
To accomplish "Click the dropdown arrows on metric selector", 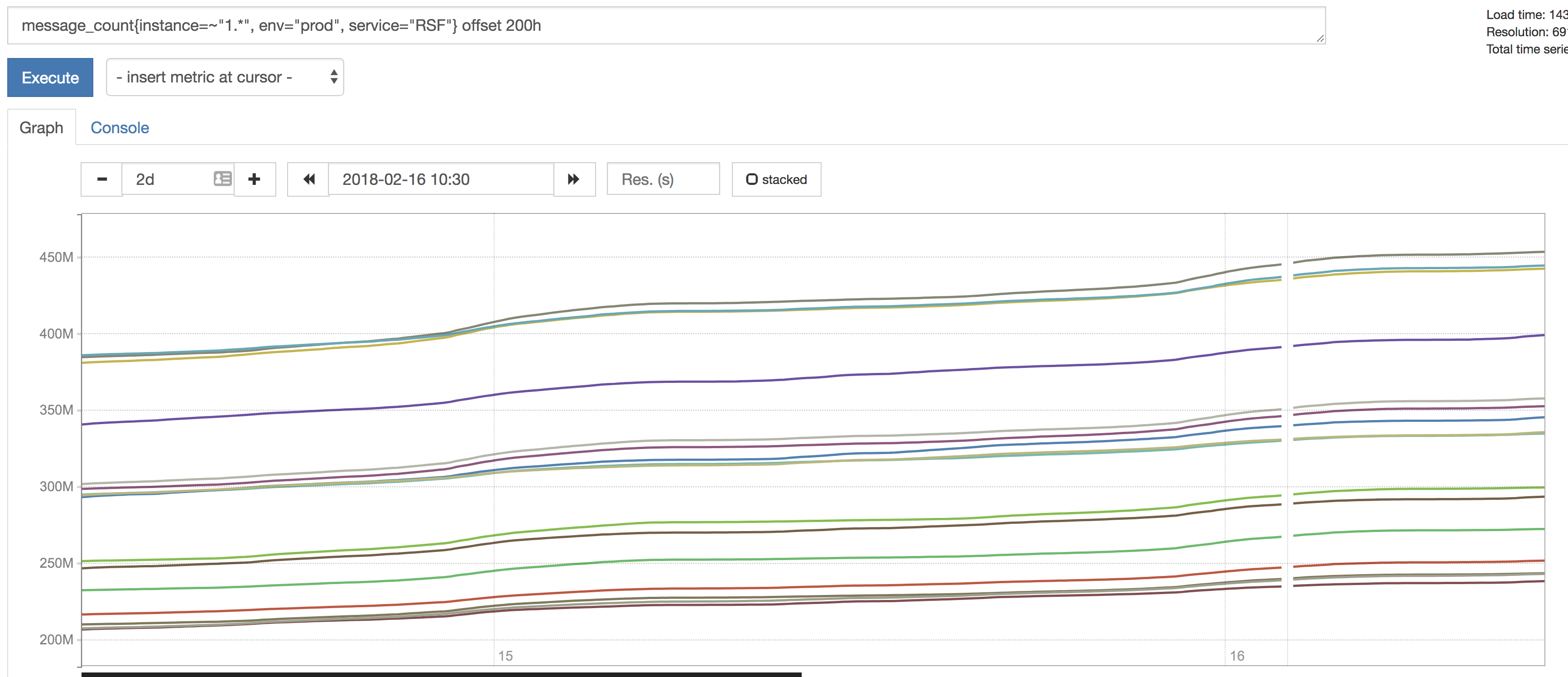I will tap(333, 77).
